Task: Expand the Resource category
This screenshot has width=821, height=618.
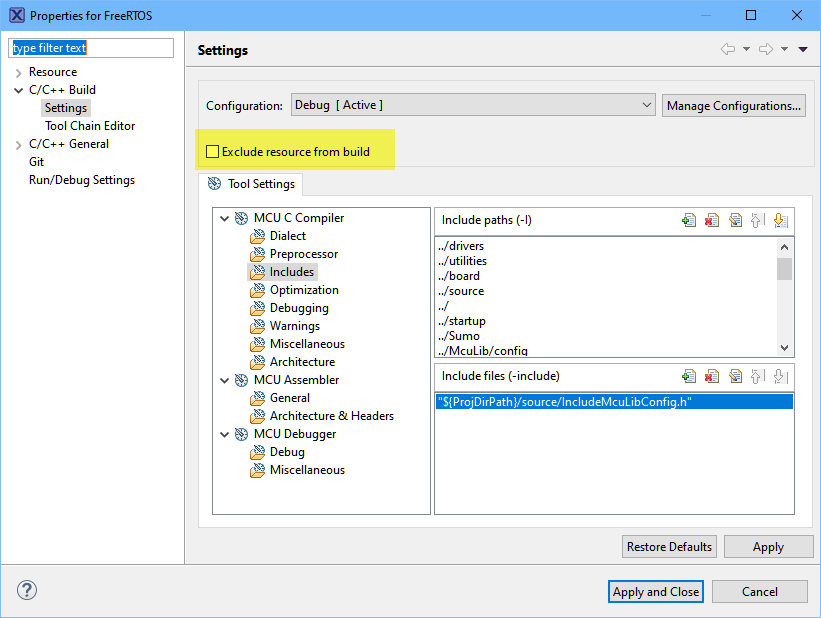Action: (x=18, y=72)
